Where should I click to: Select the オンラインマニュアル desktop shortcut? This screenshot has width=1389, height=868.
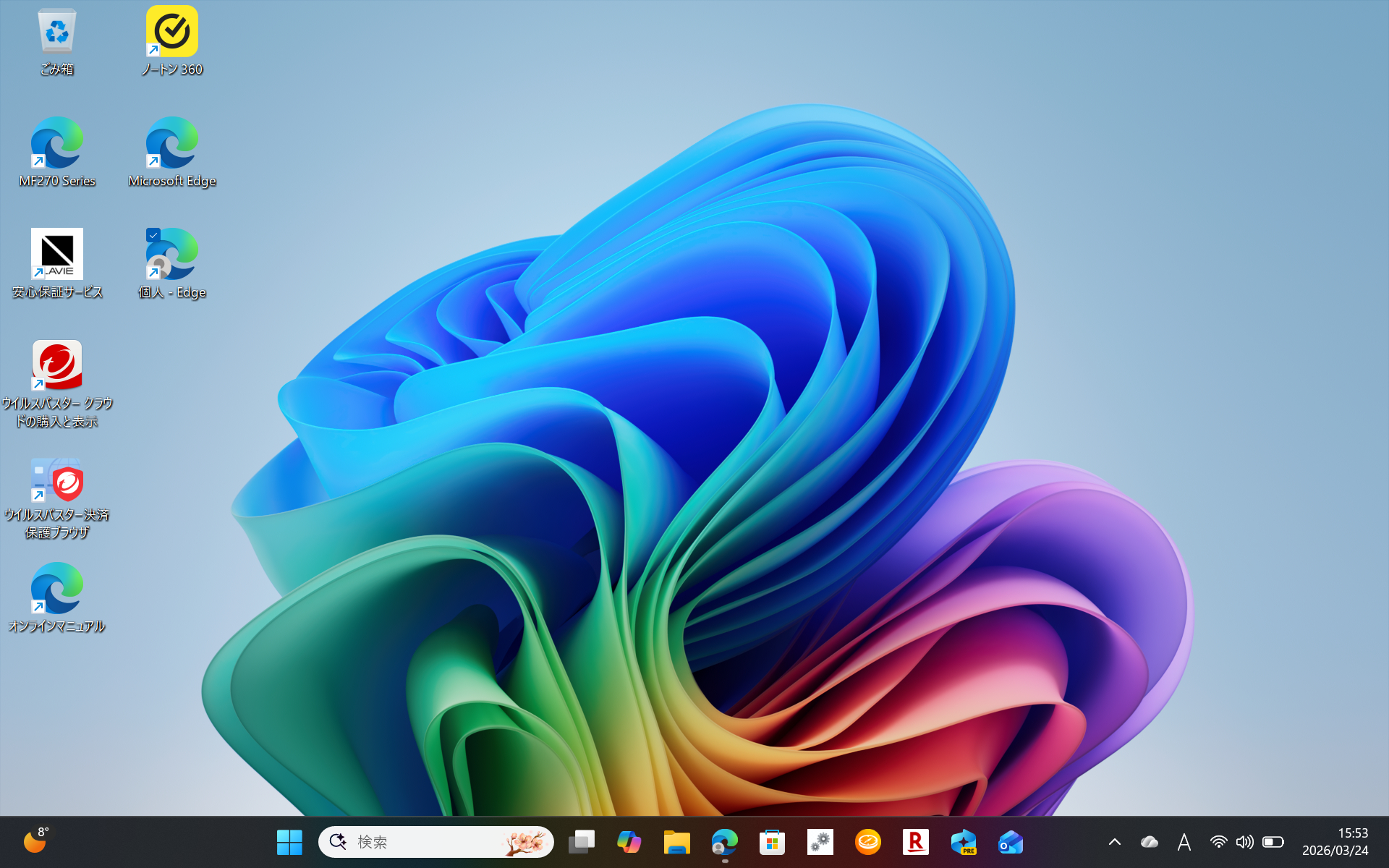tap(57, 598)
